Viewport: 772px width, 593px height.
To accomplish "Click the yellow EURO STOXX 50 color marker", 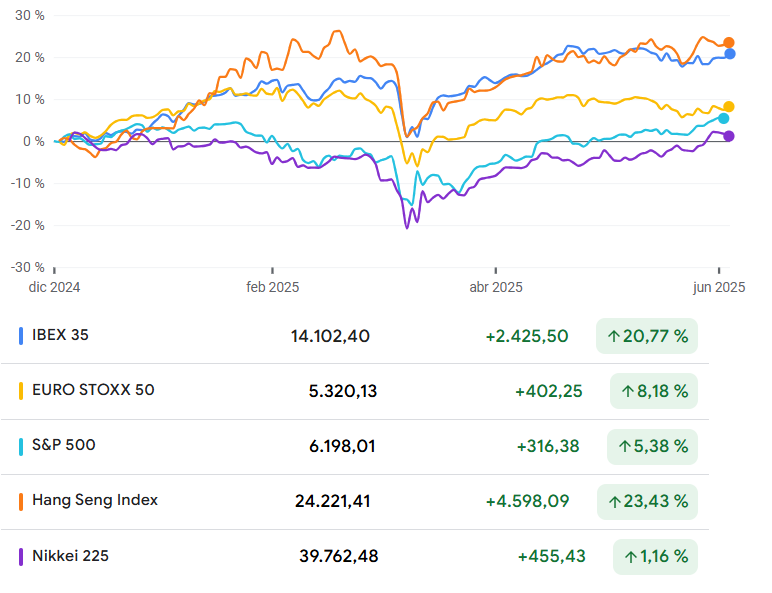I will pos(21,390).
